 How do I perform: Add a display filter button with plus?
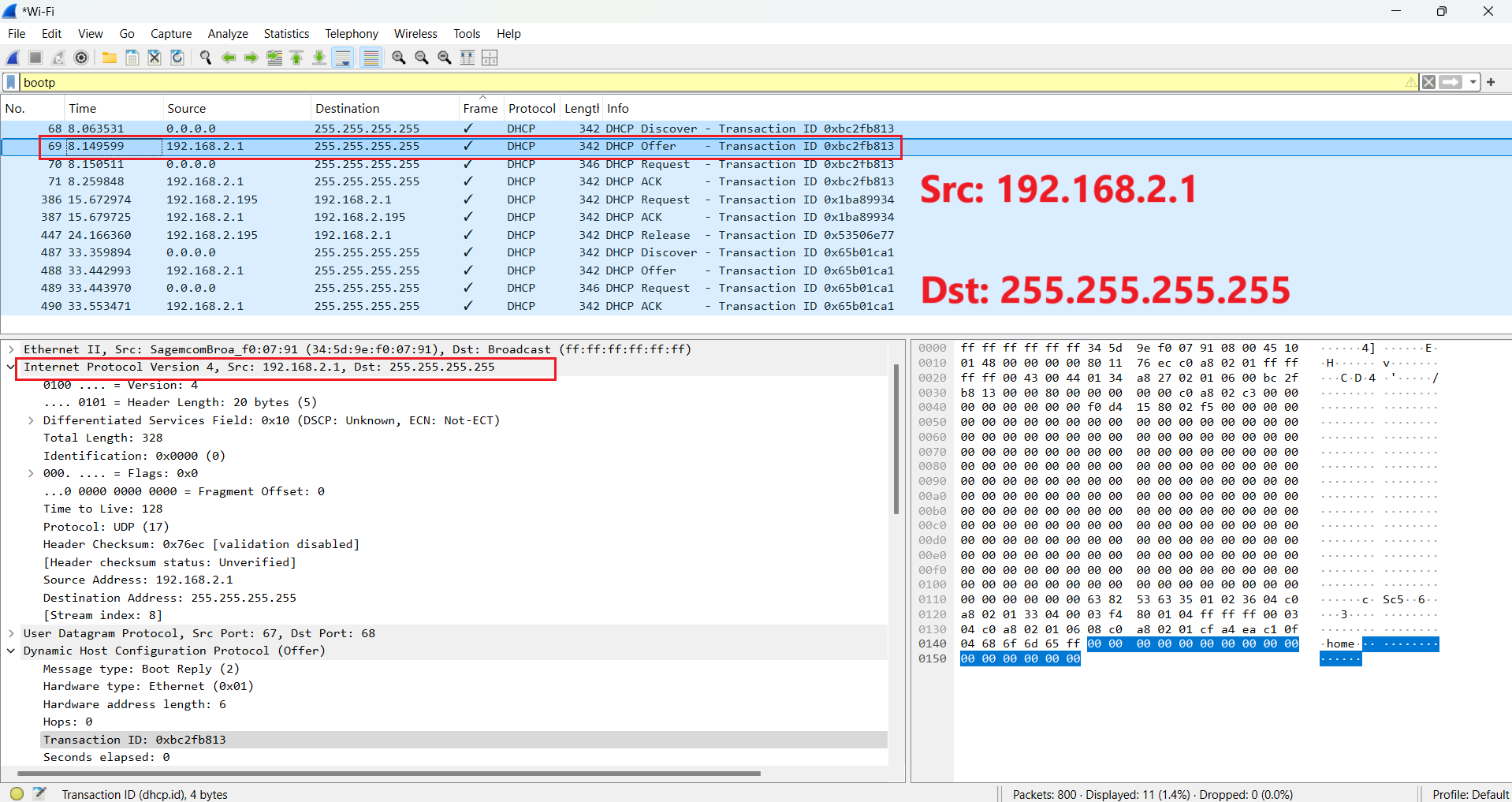click(x=1491, y=82)
